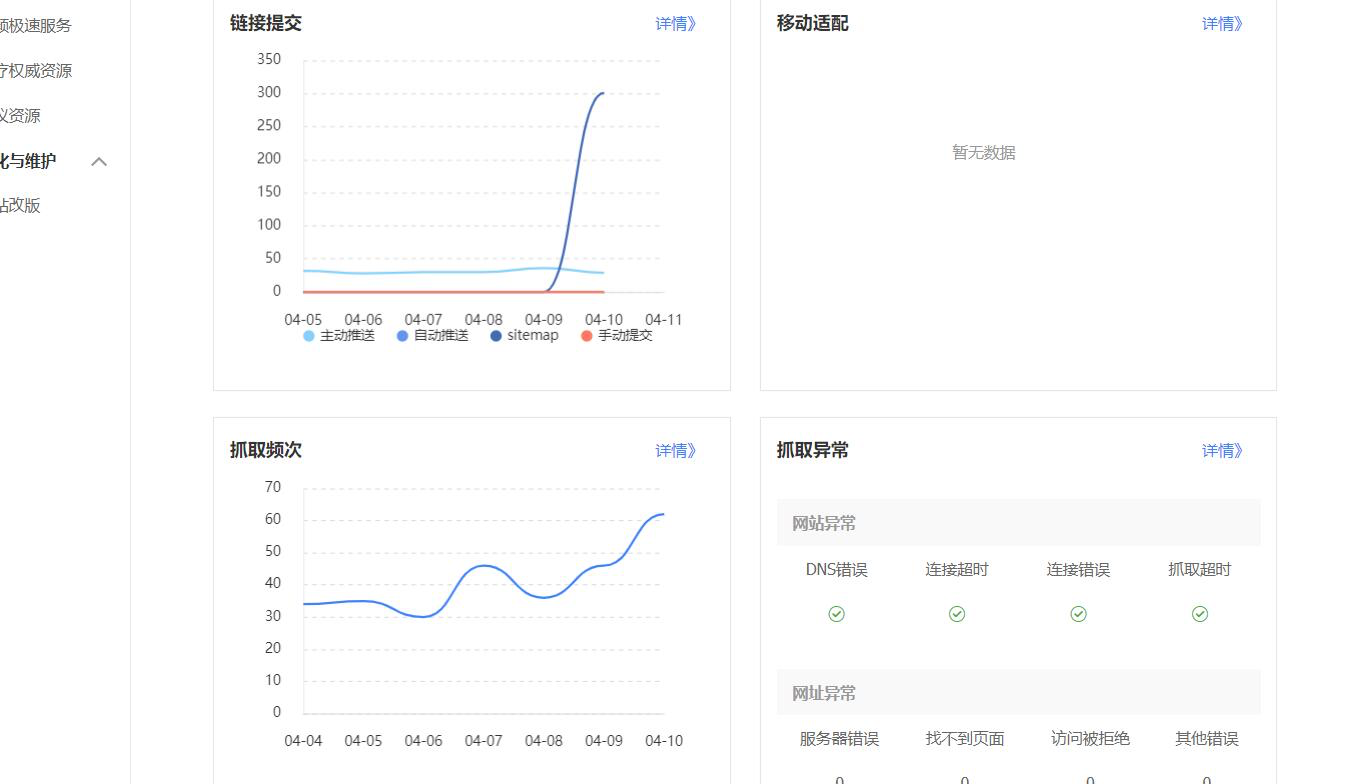Select the 极速服务 sidebar item

[35, 25]
